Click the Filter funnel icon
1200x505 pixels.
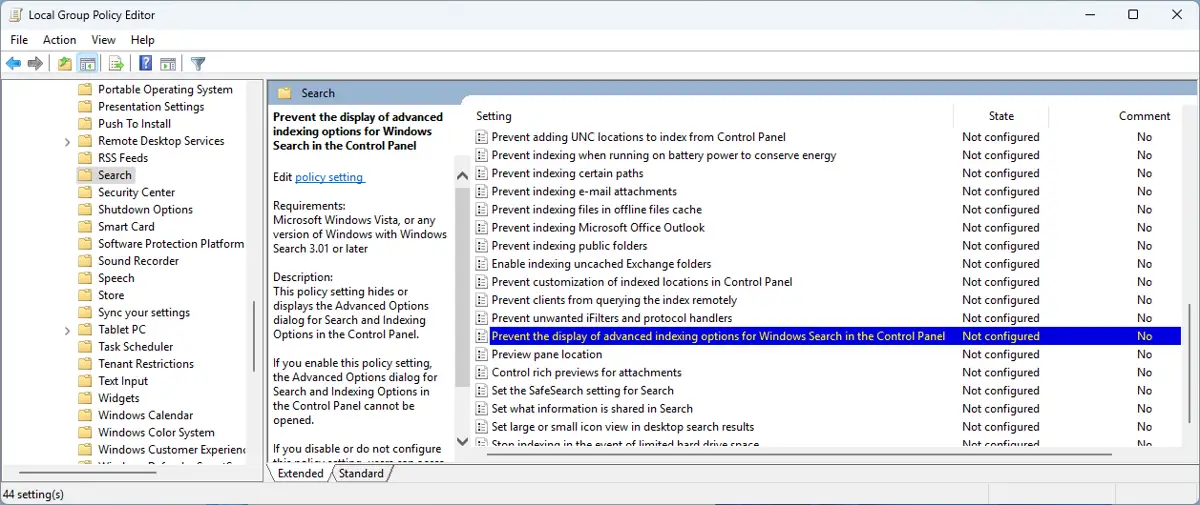[198, 64]
